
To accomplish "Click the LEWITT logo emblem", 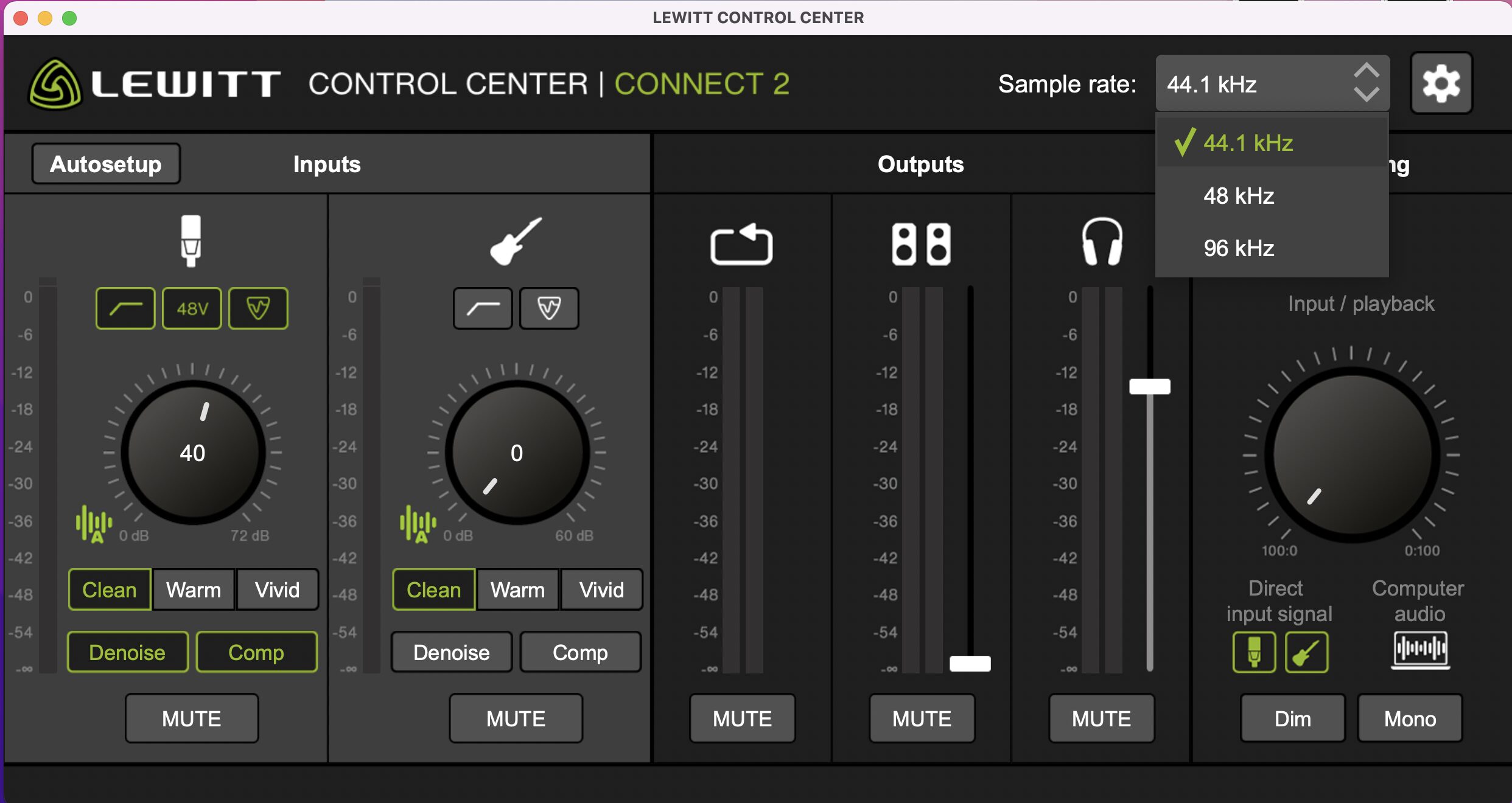I will 55,84.
